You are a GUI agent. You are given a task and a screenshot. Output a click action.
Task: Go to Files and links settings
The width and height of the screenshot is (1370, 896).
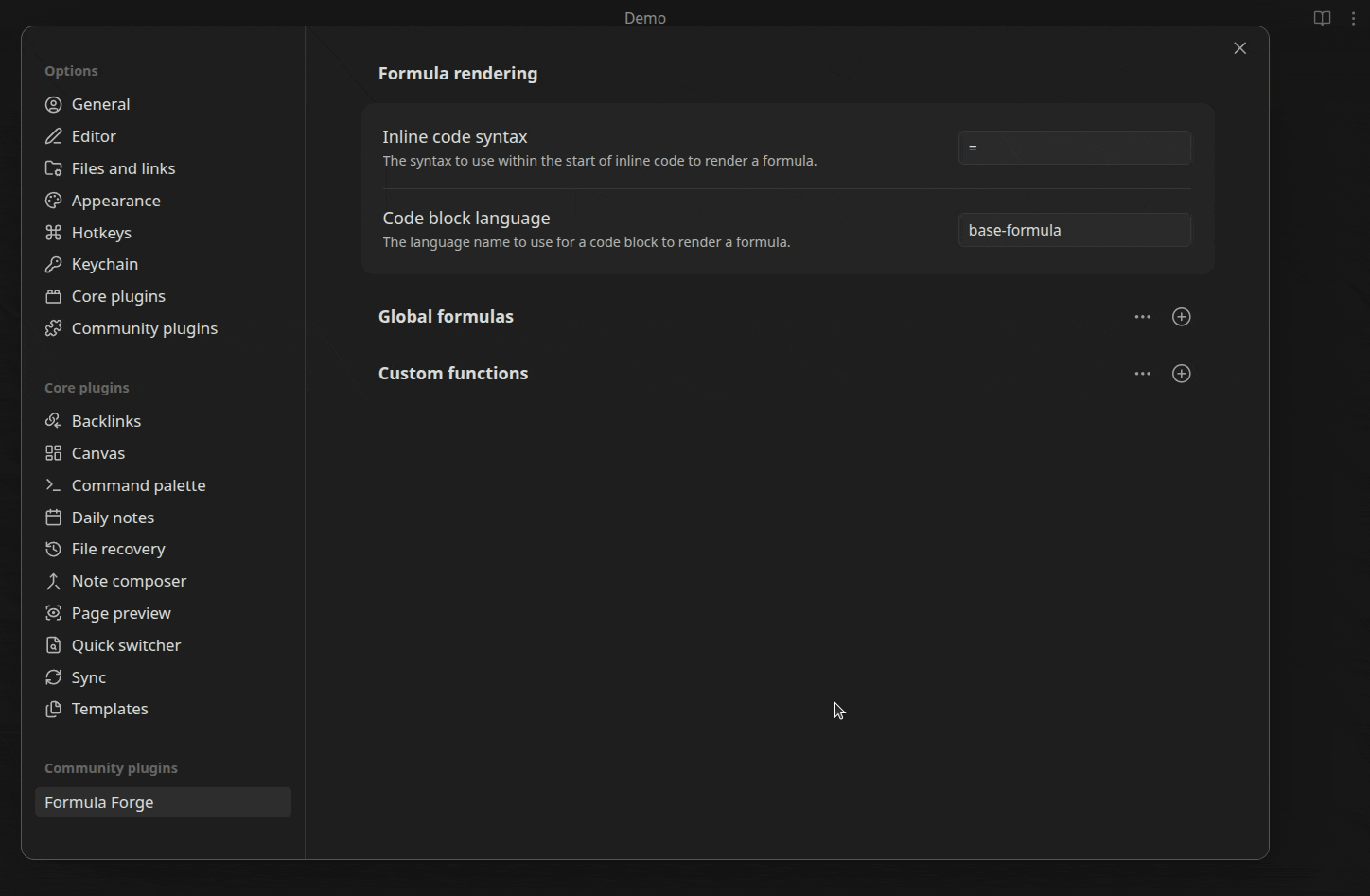[163, 168]
